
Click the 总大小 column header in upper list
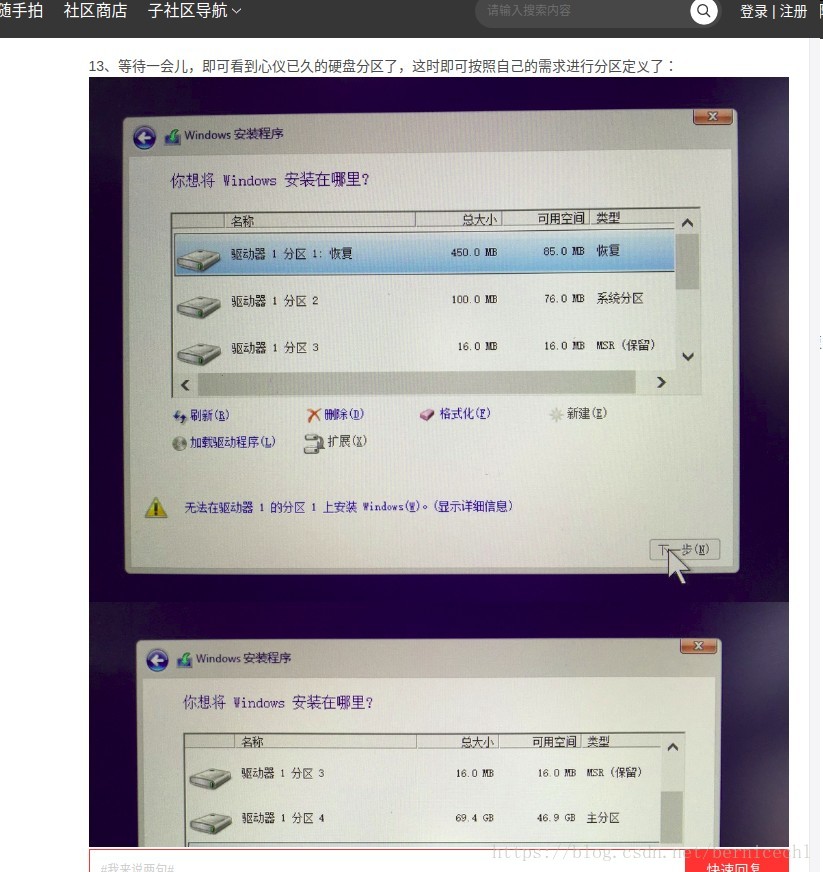(459, 219)
